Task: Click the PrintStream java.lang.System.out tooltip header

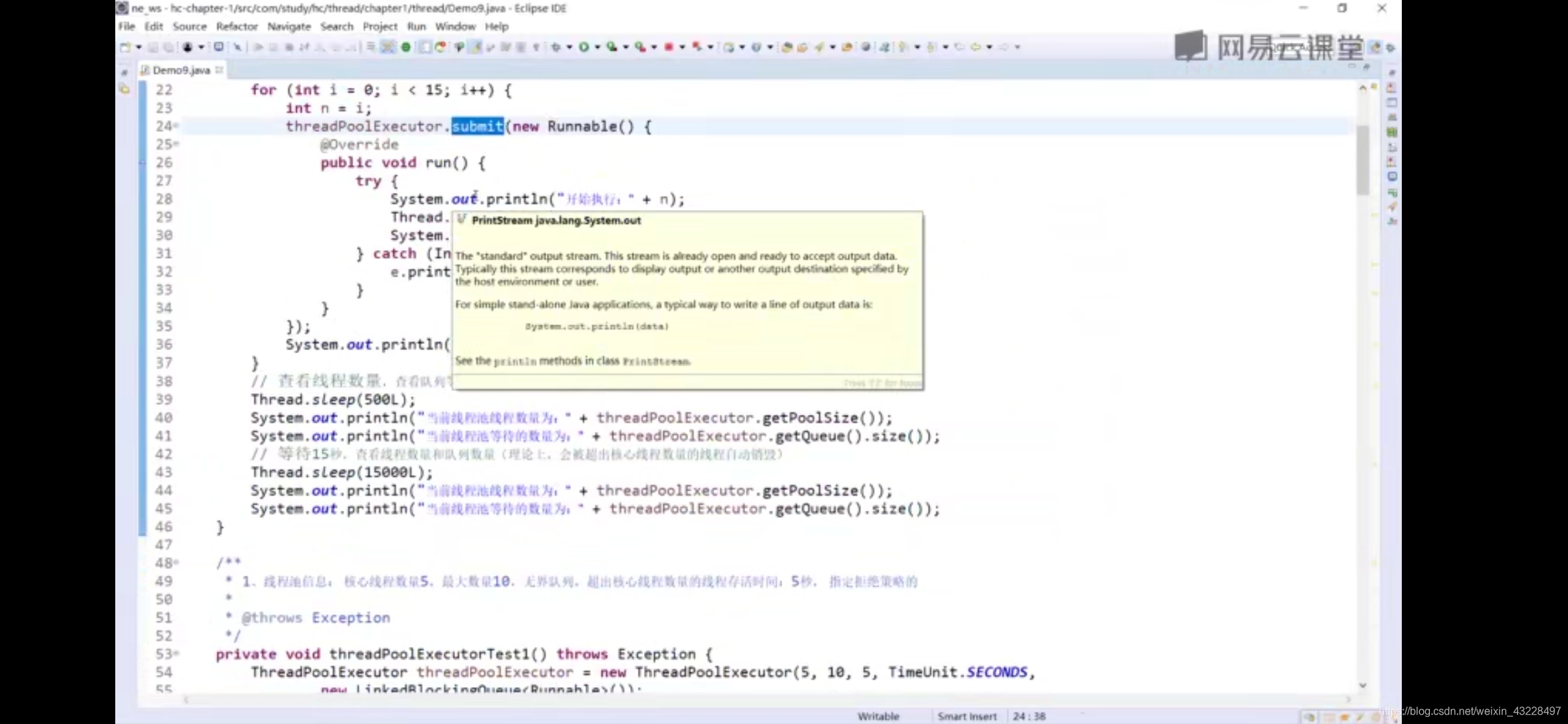Action: 556,221
